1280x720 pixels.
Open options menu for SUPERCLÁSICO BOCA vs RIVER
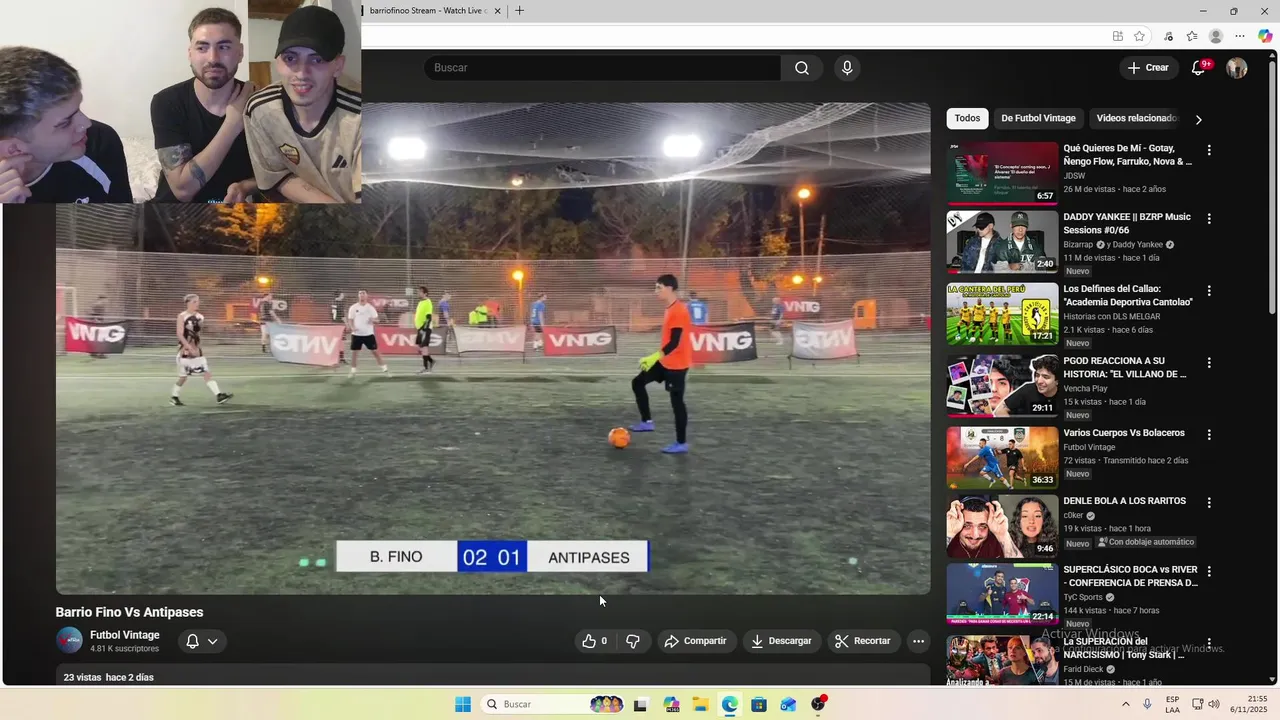1209,572
